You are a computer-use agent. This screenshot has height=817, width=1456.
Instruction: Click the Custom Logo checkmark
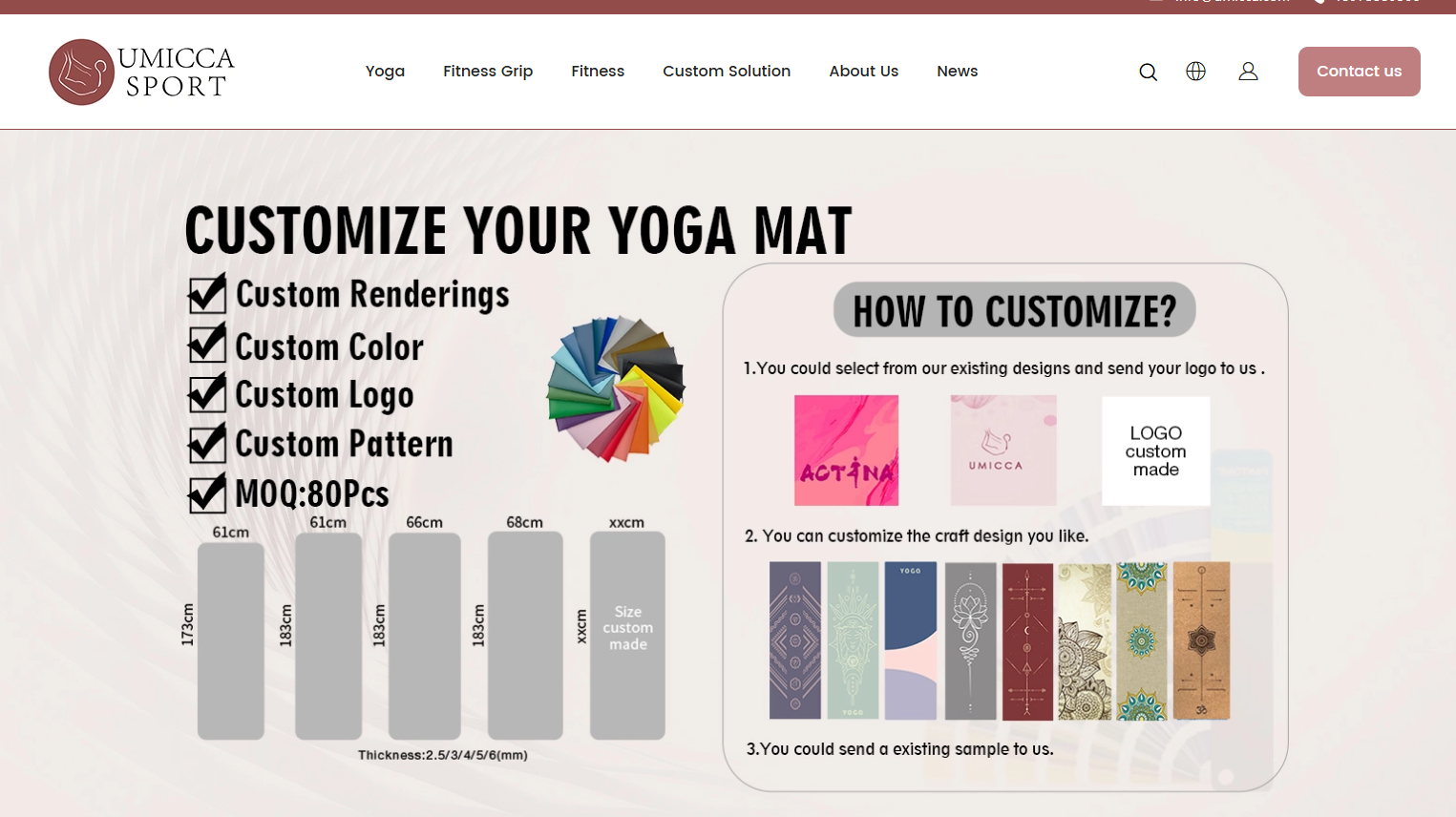pyautogui.click(x=207, y=392)
